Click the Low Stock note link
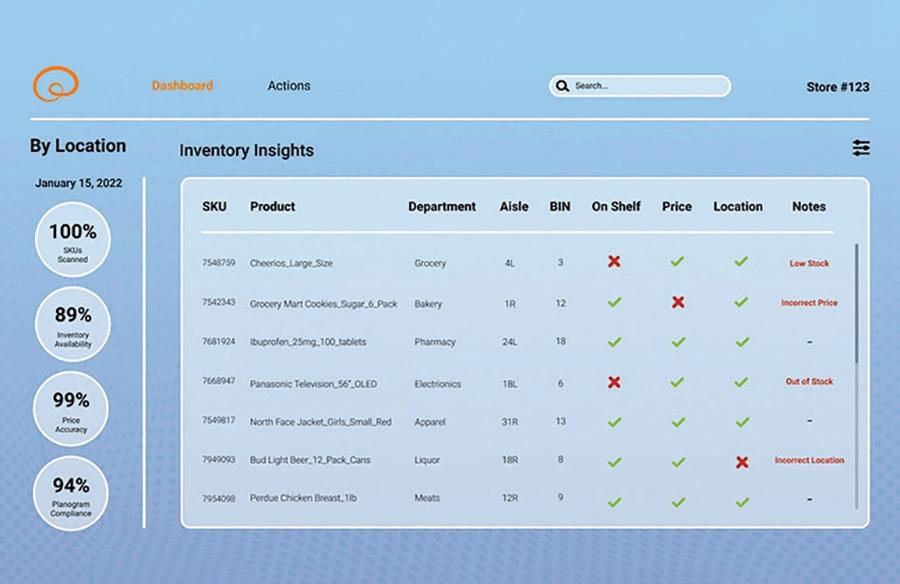This screenshot has height=584, width=900. (x=809, y=264)
